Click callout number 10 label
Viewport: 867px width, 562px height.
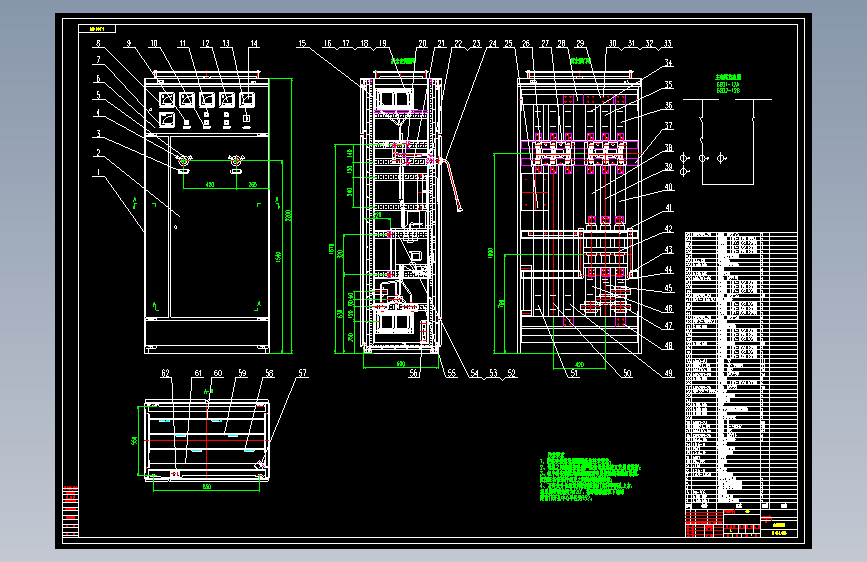pyautogui.click(x=154, y=43)
